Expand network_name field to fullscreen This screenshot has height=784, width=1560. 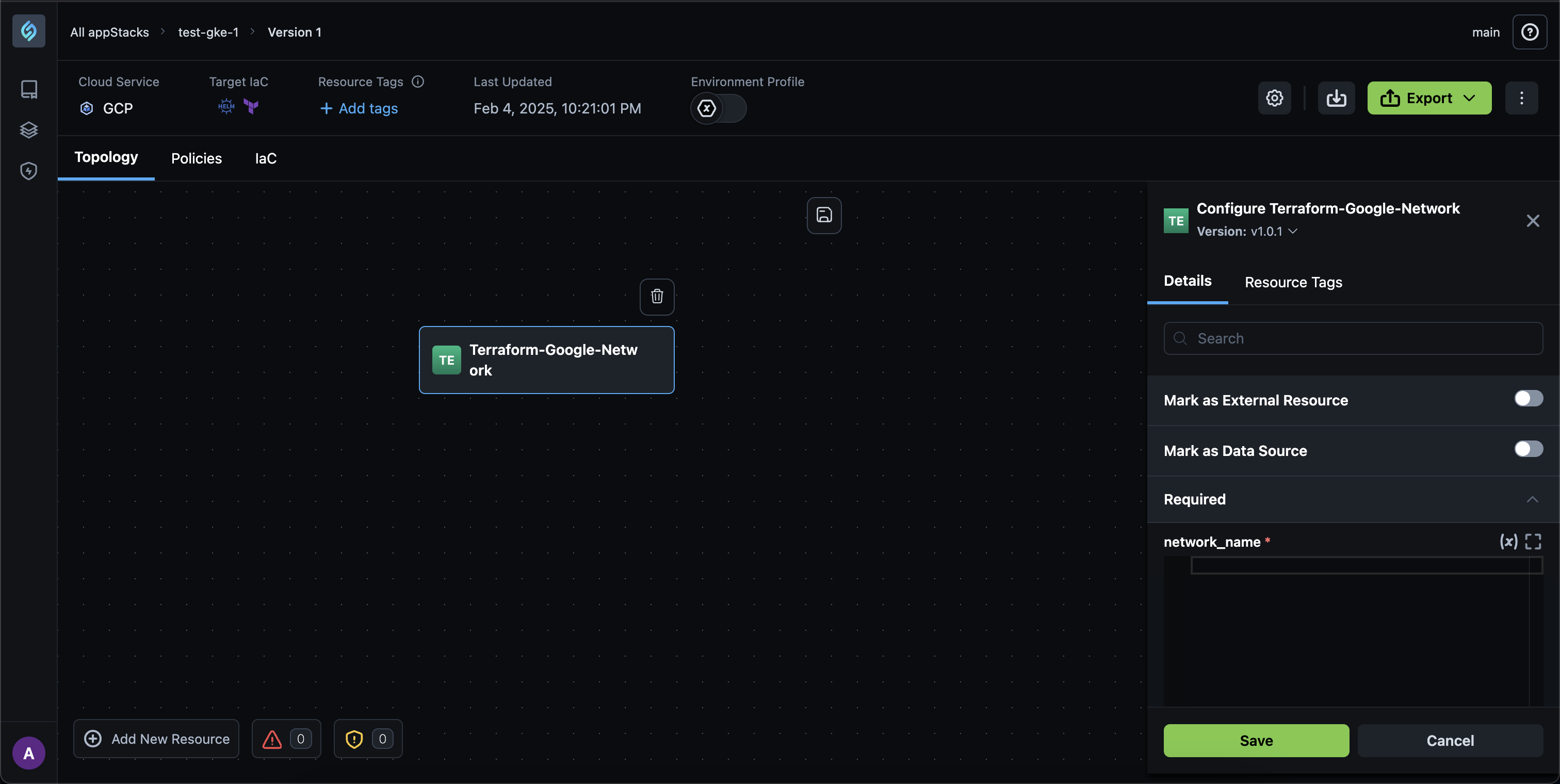click(1533, 541)
